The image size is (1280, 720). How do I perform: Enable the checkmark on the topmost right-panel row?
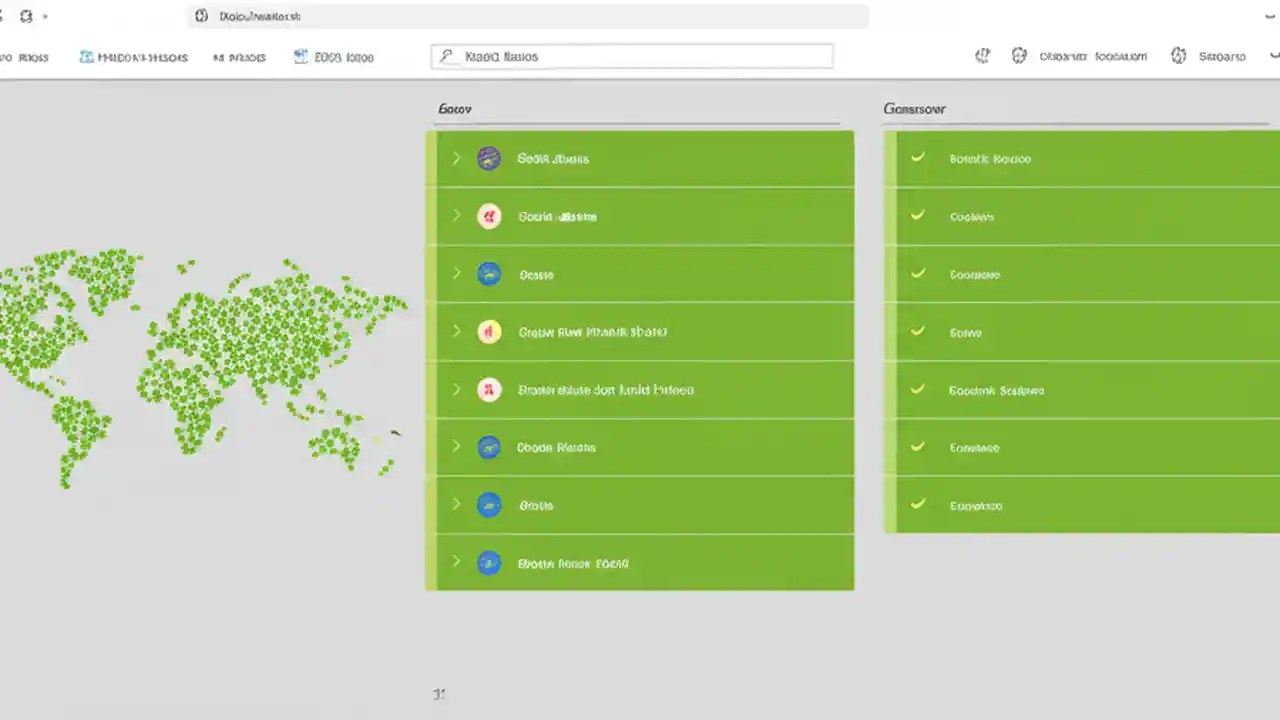[917, 158]
